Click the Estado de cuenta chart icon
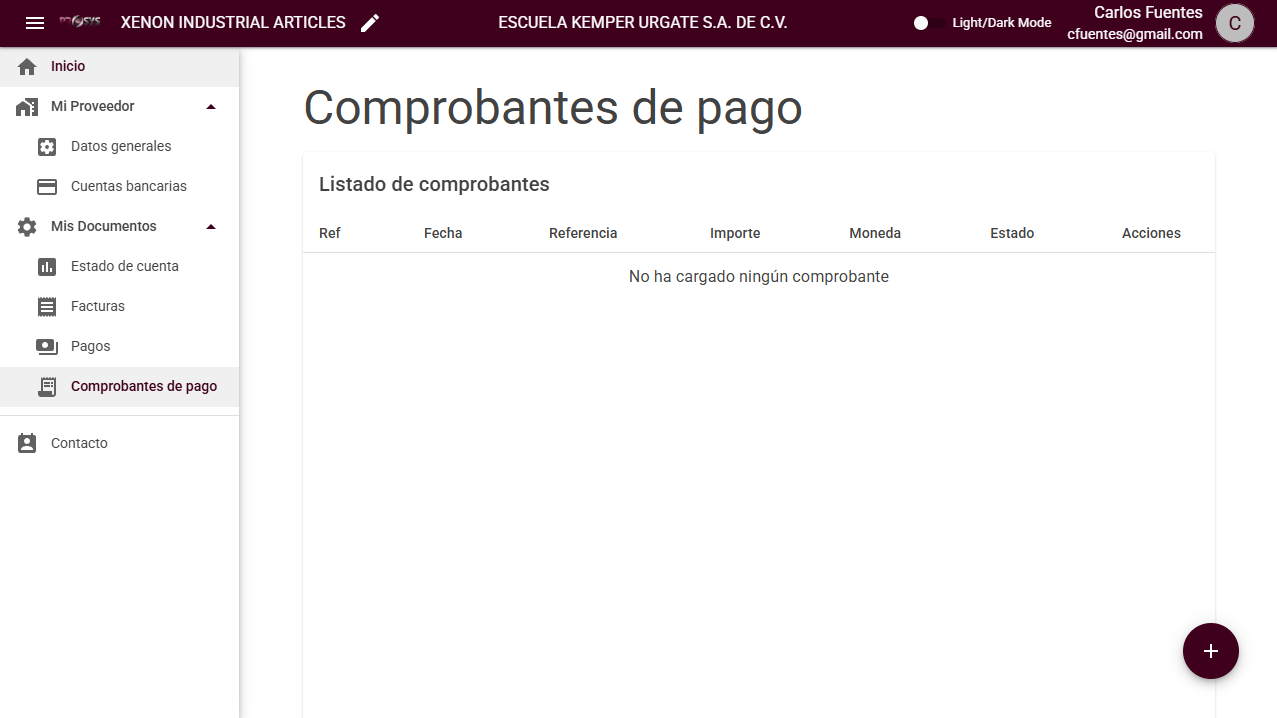This screenshot has width=1277, height=718. tap(47, 267)
